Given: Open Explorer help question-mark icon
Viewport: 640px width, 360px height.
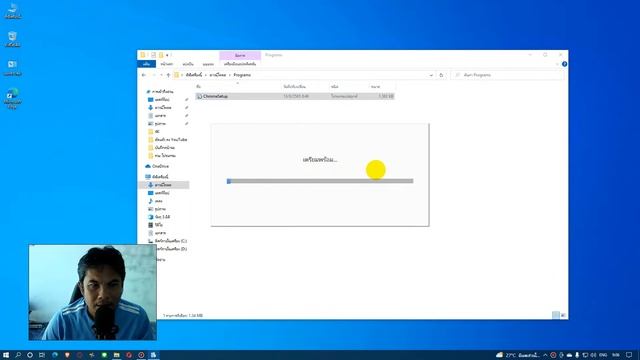Looking at the screenshot, I should pyautogui.click(x=564, y=64).
